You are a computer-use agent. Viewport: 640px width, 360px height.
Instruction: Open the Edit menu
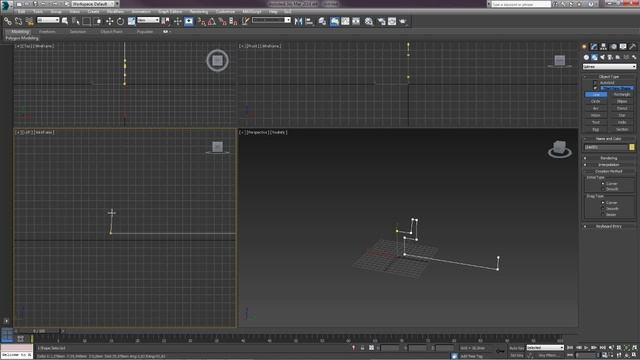pyautogui.click(x=21, y=11)
